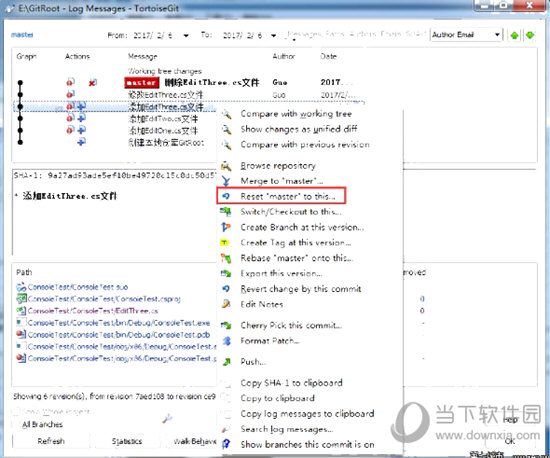Choose Show changes as unified diff
Viewport: 550px width, 458px height.
click(299, 129)
